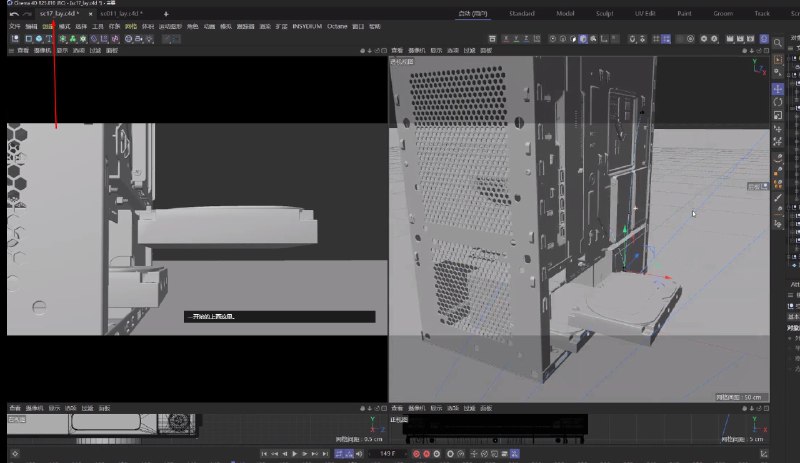Select the Scale tool in right toolbar
This screenshot has width=800, height=463.
tap(778, 115)
